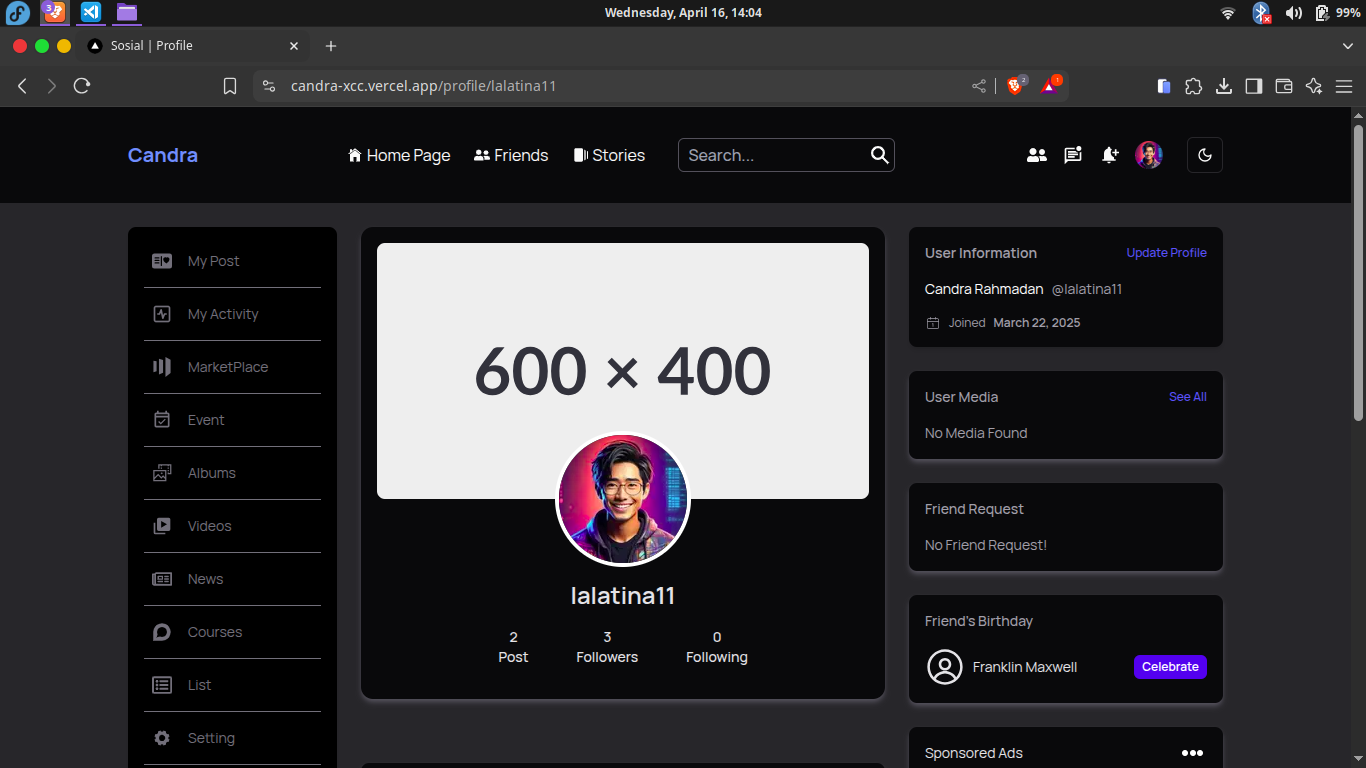Click the system volume icon
Screen dimensions: 1366x768
[1294, 13]
